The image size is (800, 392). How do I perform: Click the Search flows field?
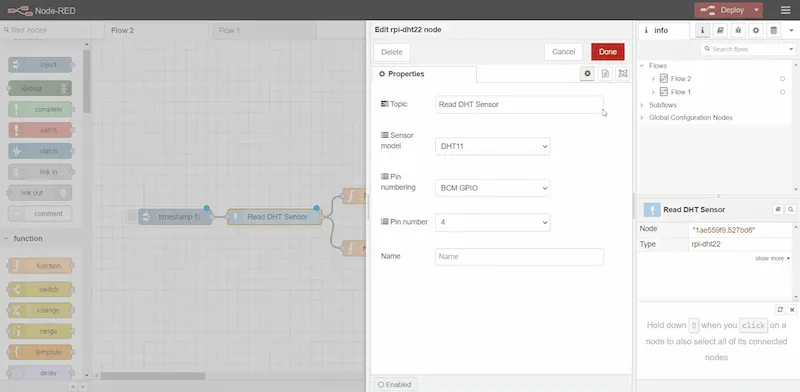tap(744, 49)
